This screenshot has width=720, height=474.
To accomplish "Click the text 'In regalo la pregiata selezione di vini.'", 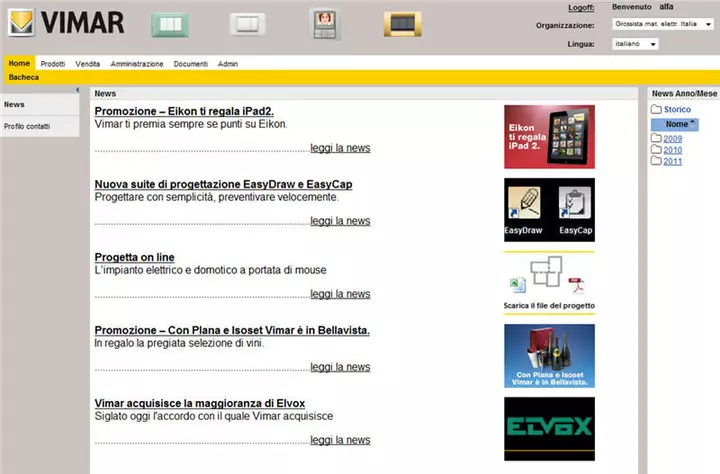I will tap(179, 343).
